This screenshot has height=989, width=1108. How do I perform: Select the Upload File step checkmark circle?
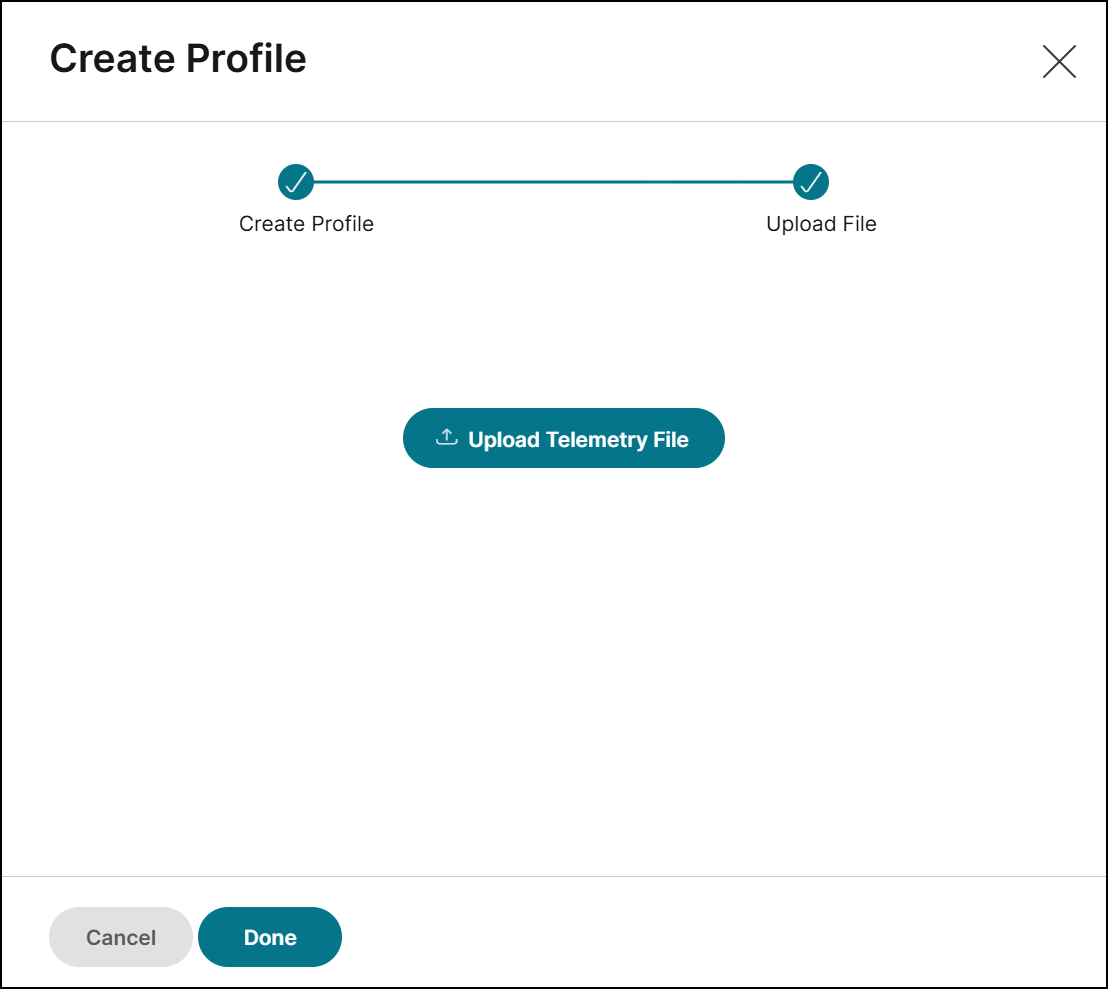point(811,182)
